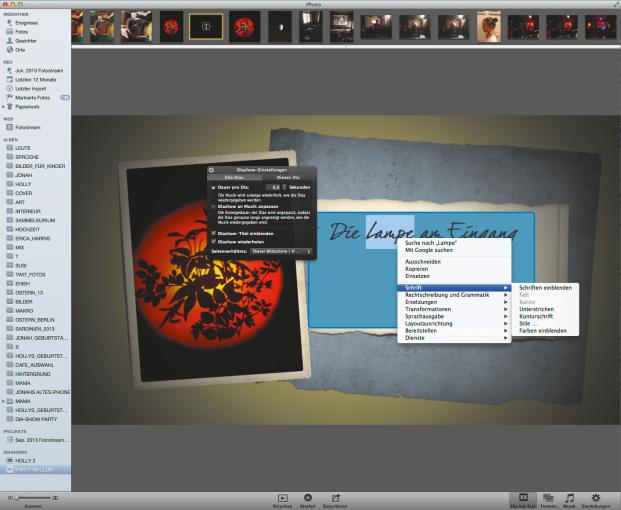The image size is (621, 510).
Task: Expand the Transformationen submenu
Action: coord(454,309)
